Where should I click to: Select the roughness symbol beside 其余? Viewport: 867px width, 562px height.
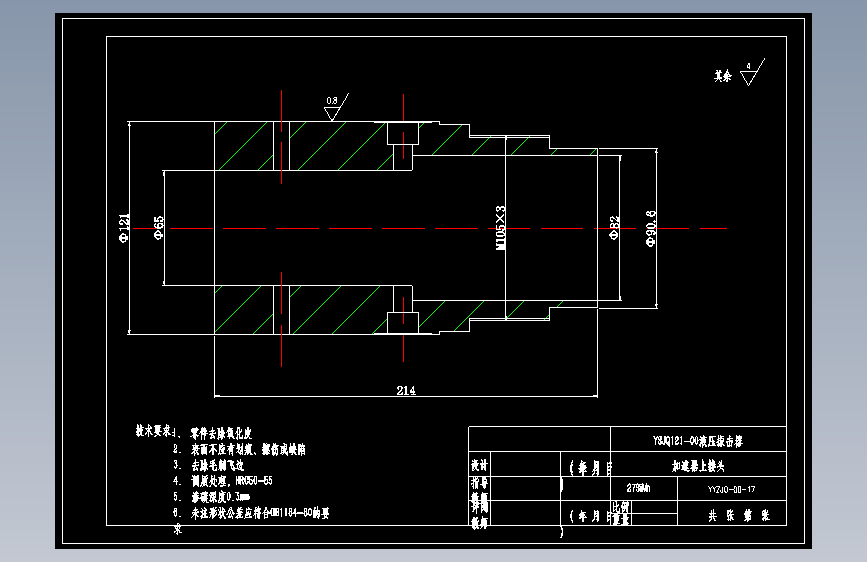(752, 72)
